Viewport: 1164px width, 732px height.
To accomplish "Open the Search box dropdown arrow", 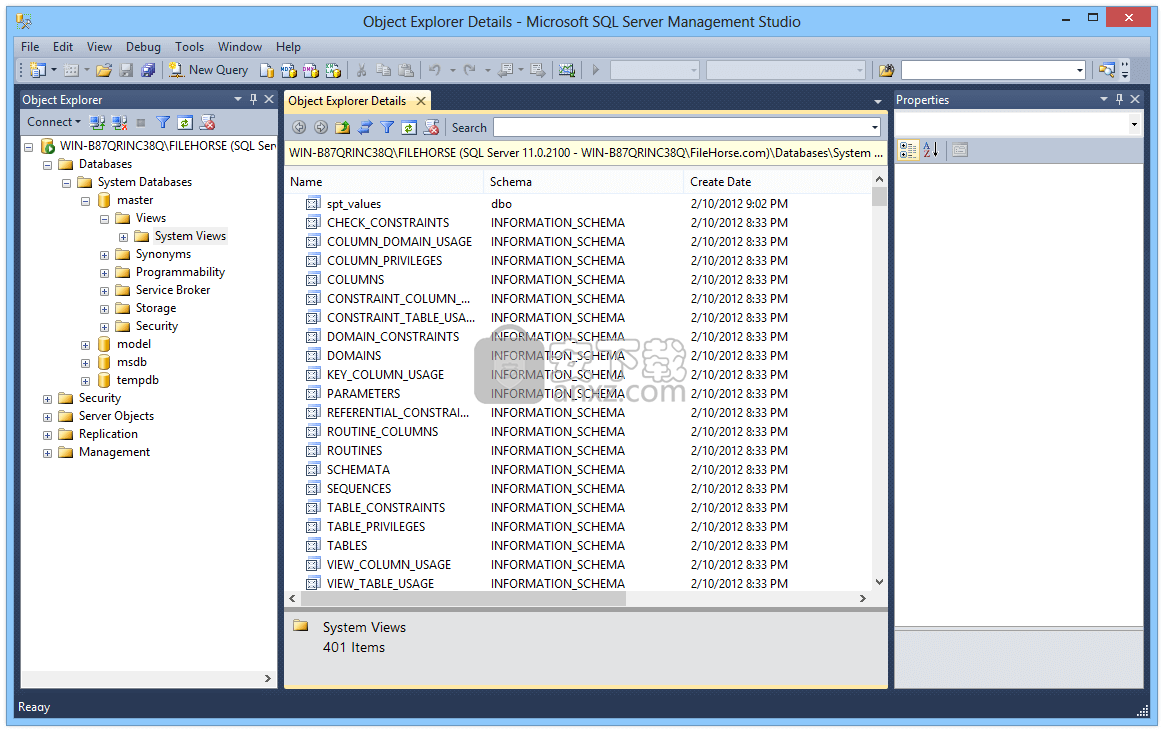I will click(x=874, y=128).
